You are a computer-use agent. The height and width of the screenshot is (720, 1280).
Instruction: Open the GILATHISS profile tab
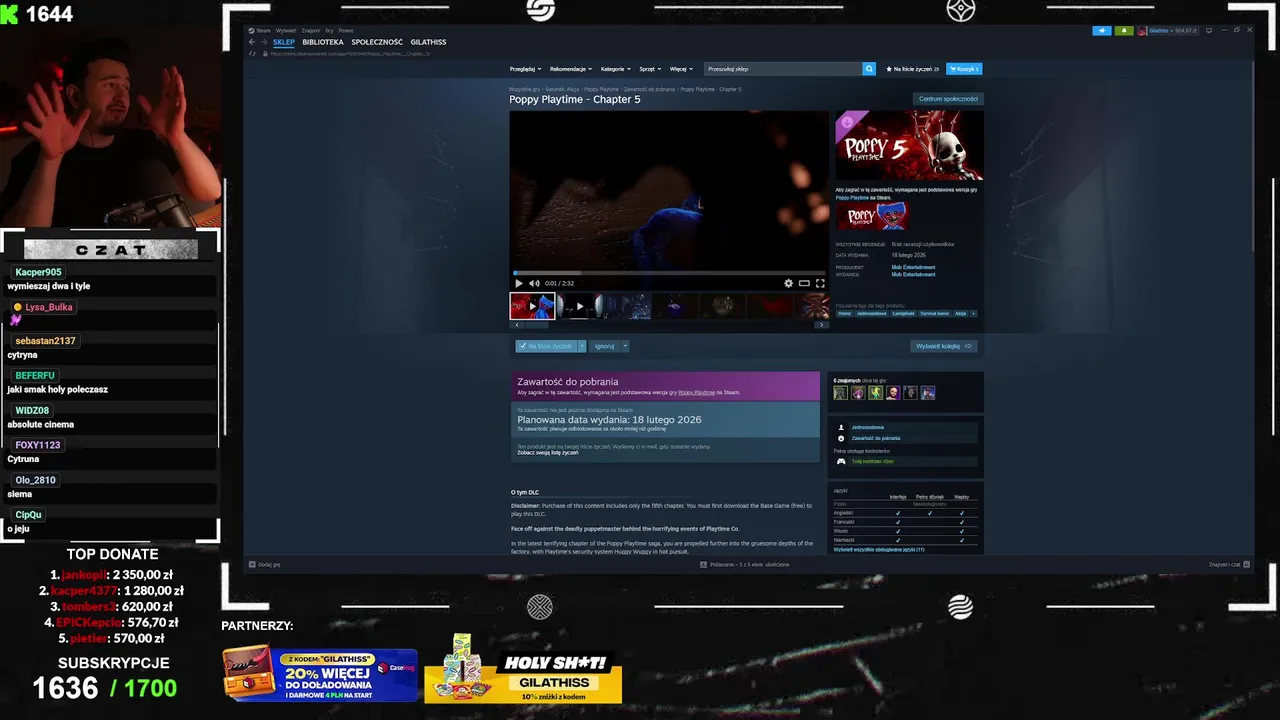click(428, 42)
